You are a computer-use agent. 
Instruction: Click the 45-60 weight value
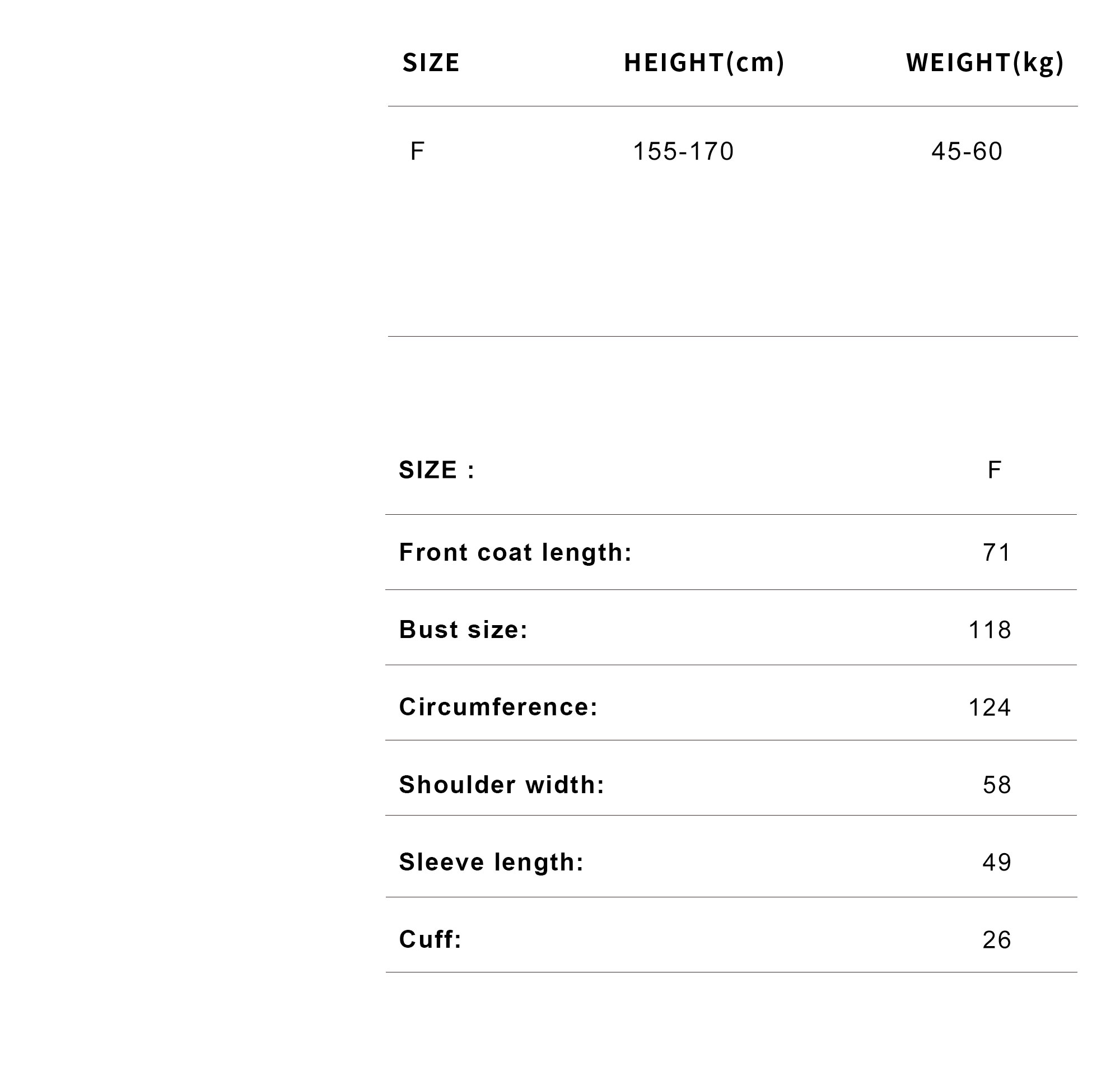pyautogui.click(x=967, y=151)
